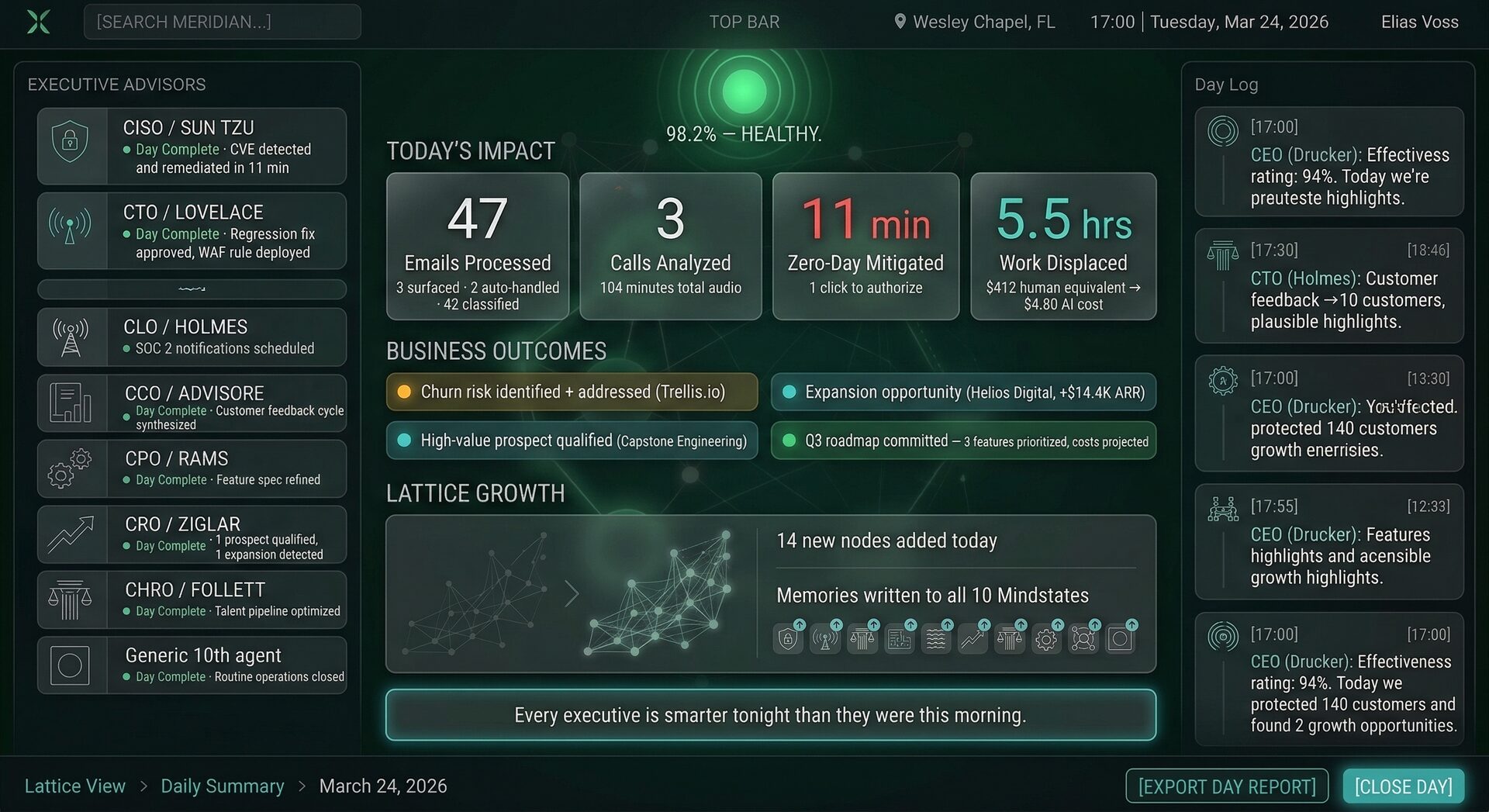Click the security shield mindstate upload icon
1489x812 pixels.
[788, 638]
